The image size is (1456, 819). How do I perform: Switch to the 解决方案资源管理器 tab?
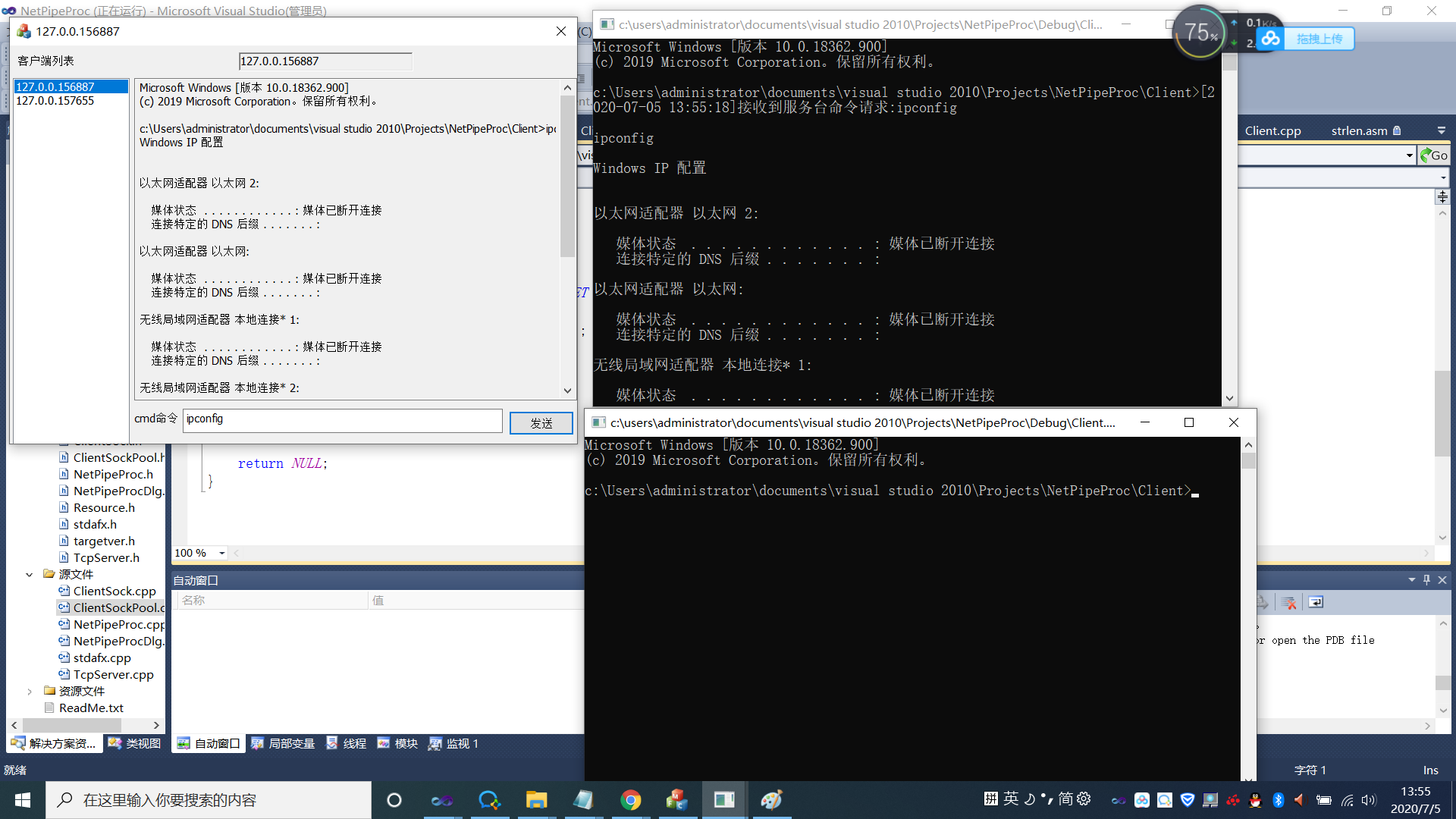[54, 744]
